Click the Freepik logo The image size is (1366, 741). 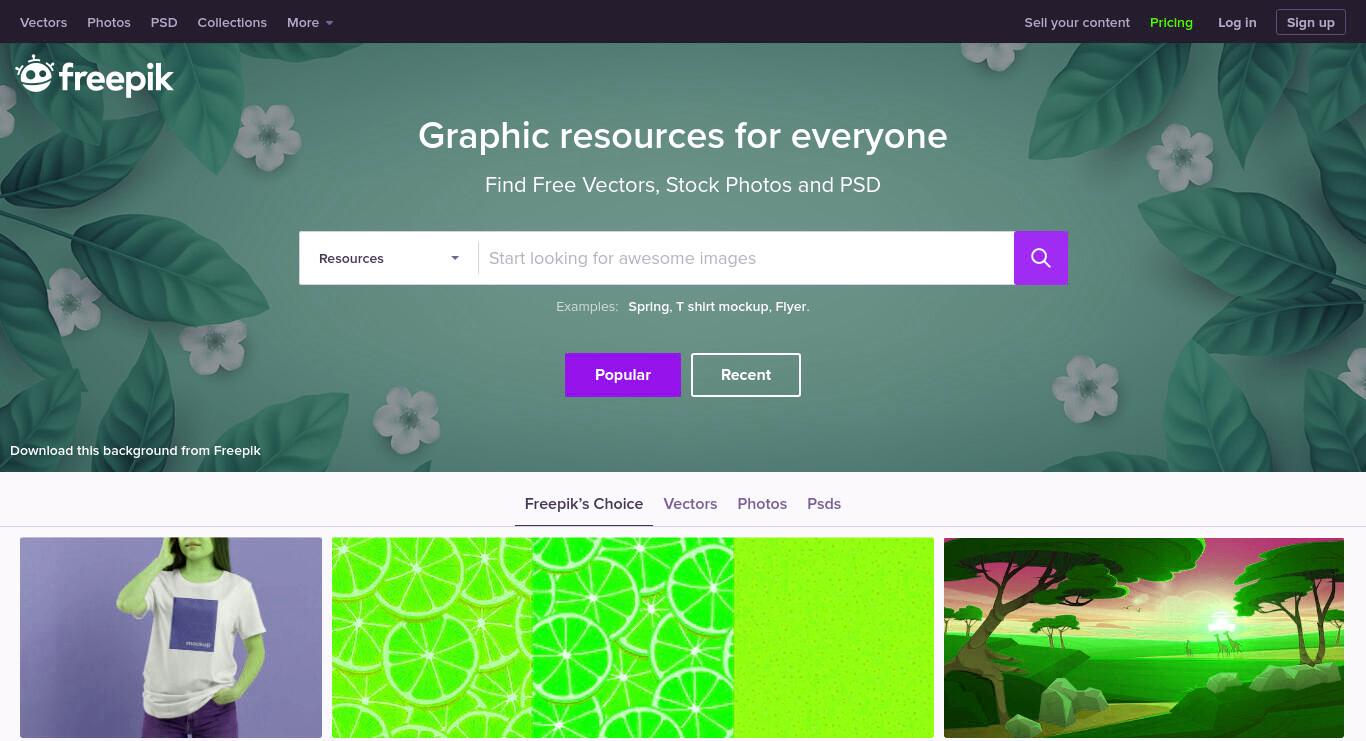point(95,77)
